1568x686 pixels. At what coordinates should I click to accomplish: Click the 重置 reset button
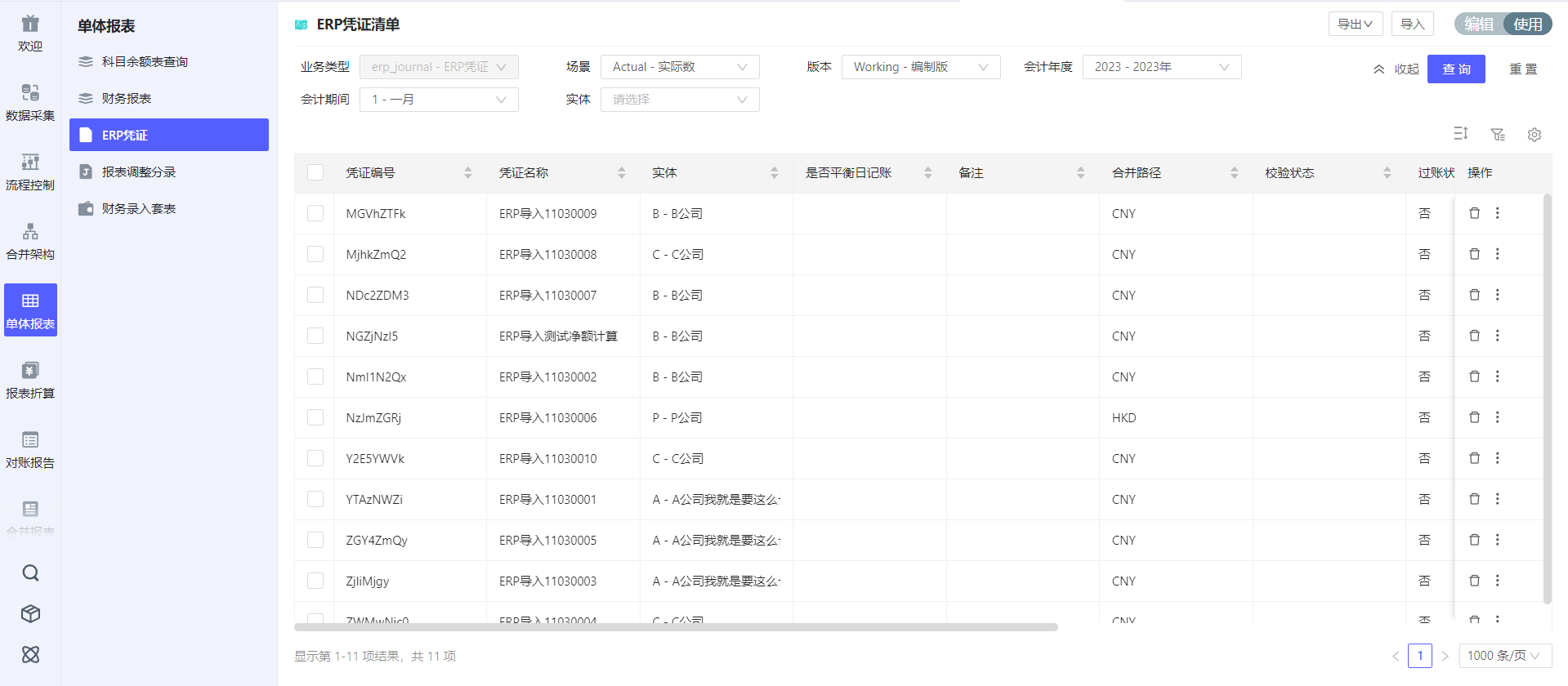click(x=1522, y=69)
